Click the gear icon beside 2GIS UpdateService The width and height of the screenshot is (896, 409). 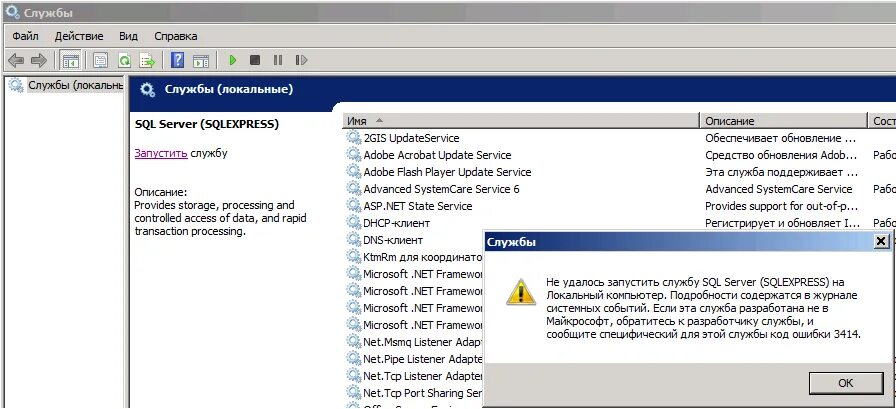point(354,138)
